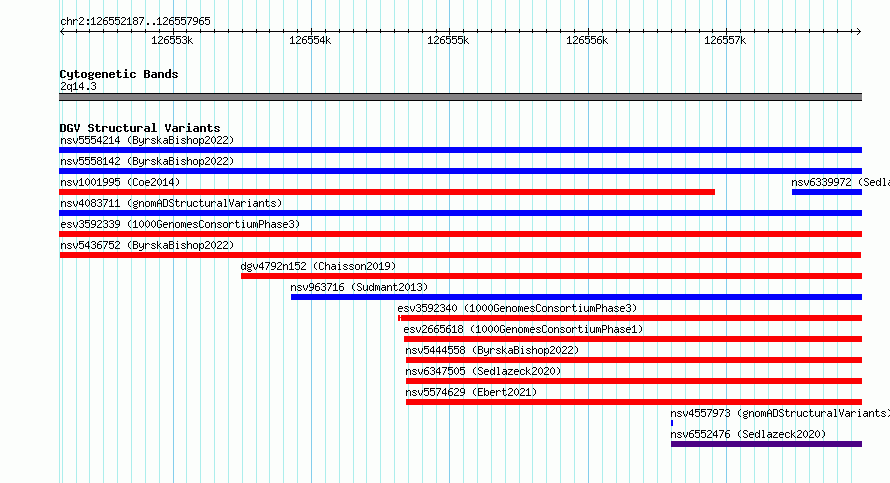Image resolution: width=890 pixels, height=483 pixels.
Task: Select the red bar of nsv6347505
Action: 634,381
